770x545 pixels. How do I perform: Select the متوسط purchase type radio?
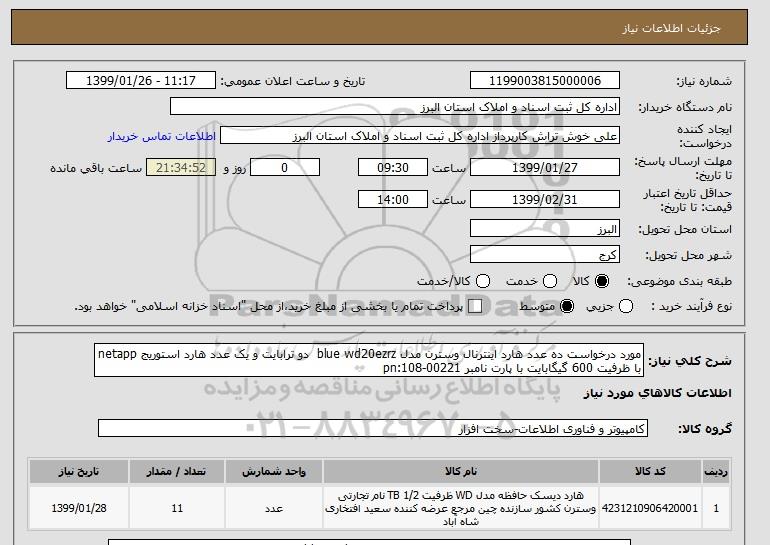click(x=567, y=306)
